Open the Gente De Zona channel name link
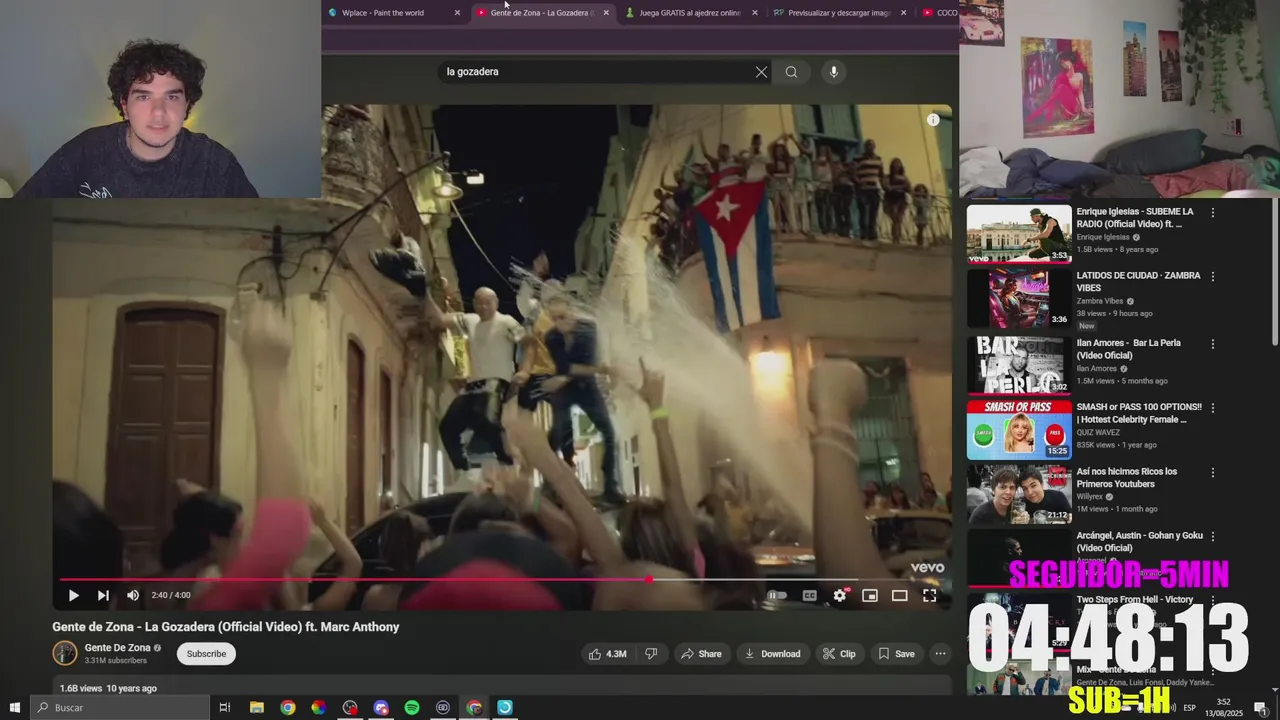Viewport: 1280px width, 720px height. [x=117, y=648]
